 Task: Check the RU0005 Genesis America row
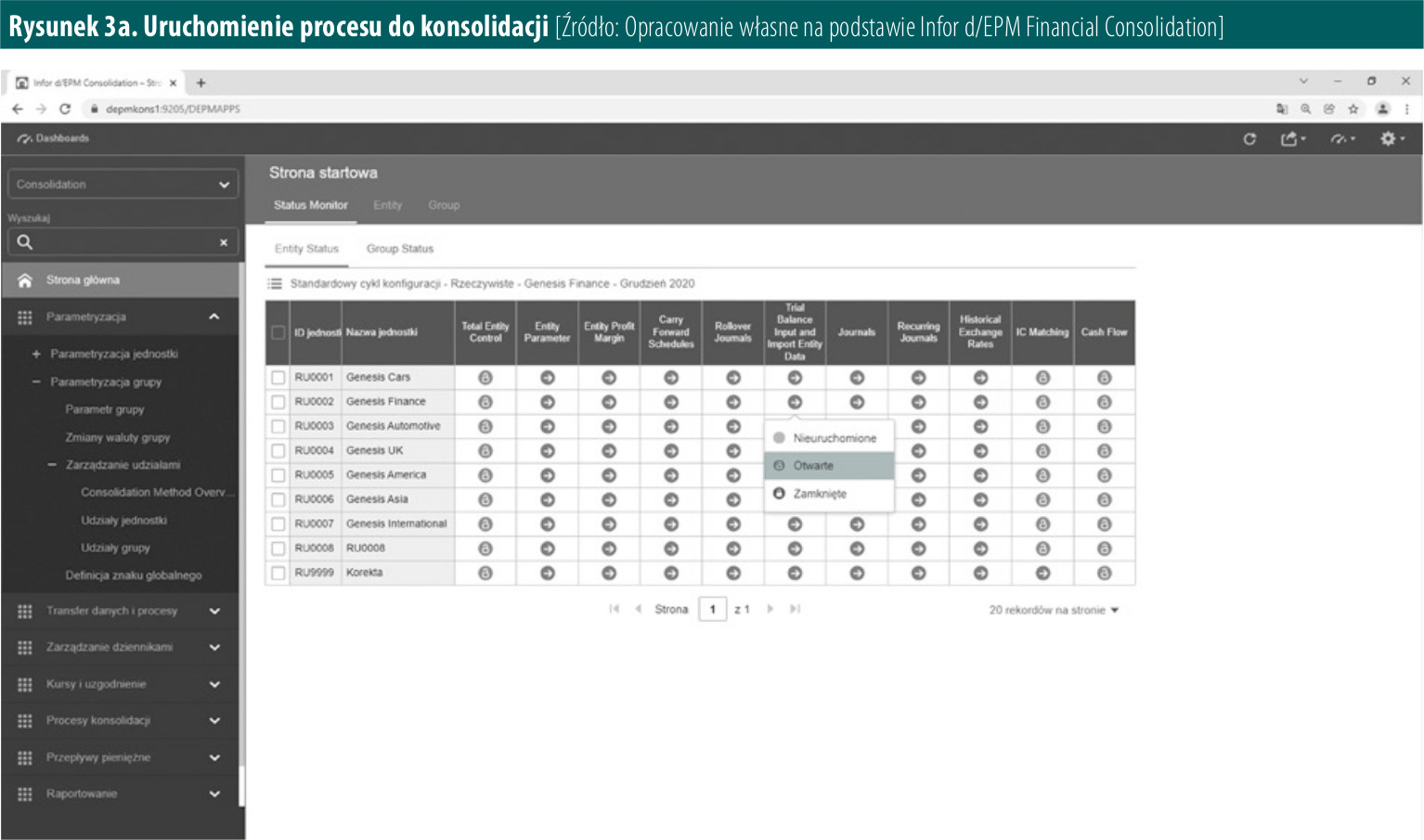coord(278,475)
